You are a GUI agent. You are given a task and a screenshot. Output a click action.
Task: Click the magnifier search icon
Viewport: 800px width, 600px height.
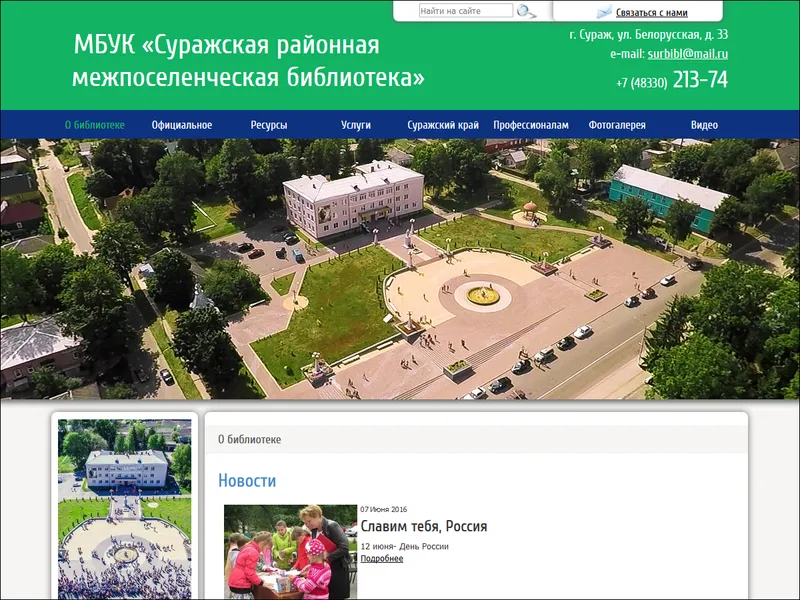[x=526, y=11]
